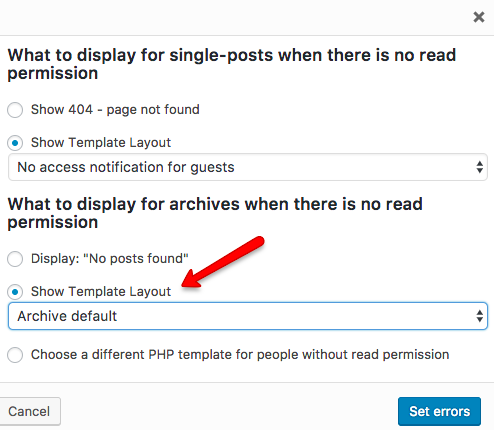Image resolution: width=494 pixels, height=430 pixels.
Task: Select the single-posts Show Template Layout radio button
Action: click(15, 143)
